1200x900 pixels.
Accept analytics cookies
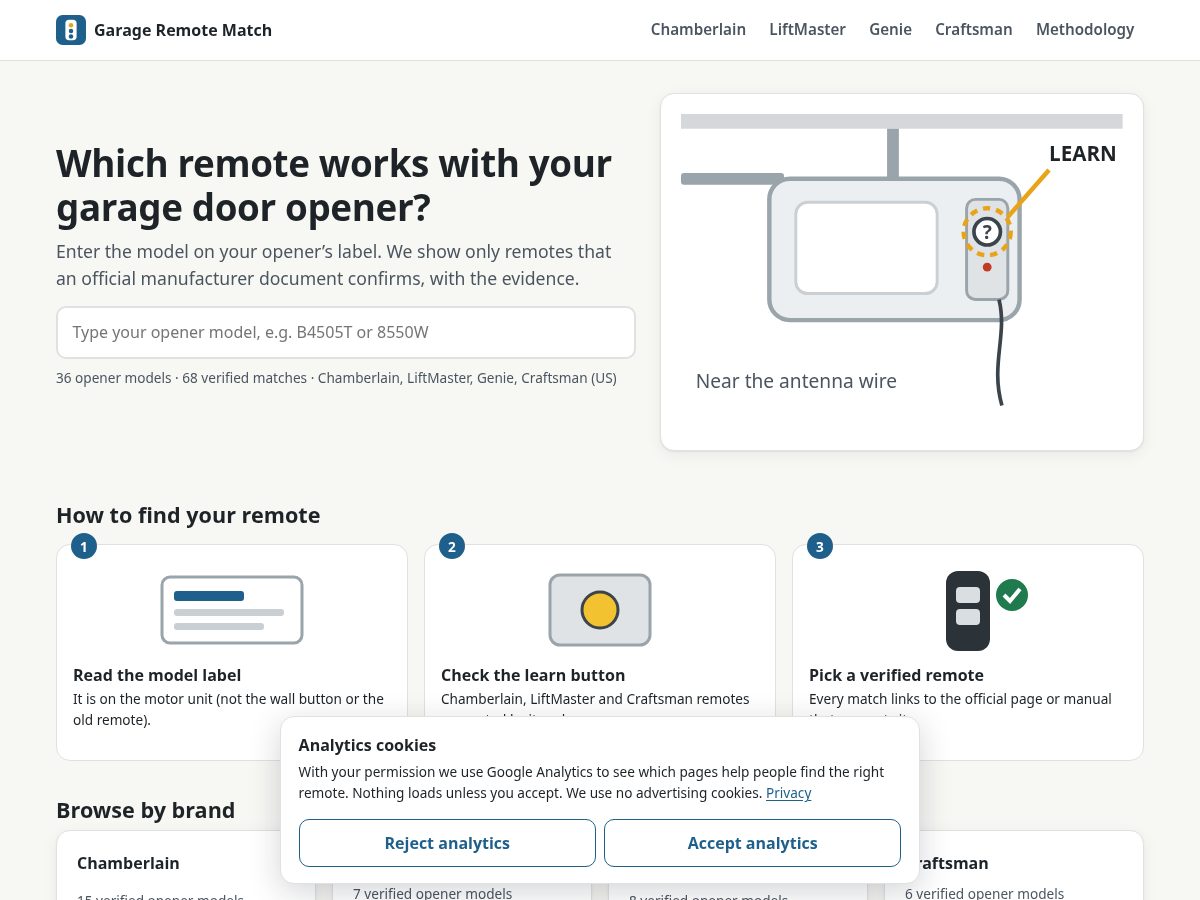(752, 843)
